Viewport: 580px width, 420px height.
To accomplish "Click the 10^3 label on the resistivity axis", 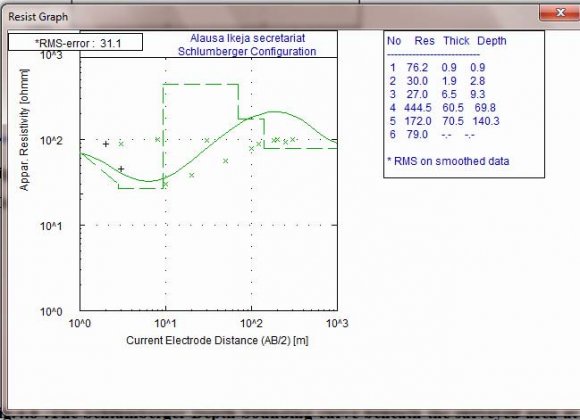I will (x=51, y=55).
